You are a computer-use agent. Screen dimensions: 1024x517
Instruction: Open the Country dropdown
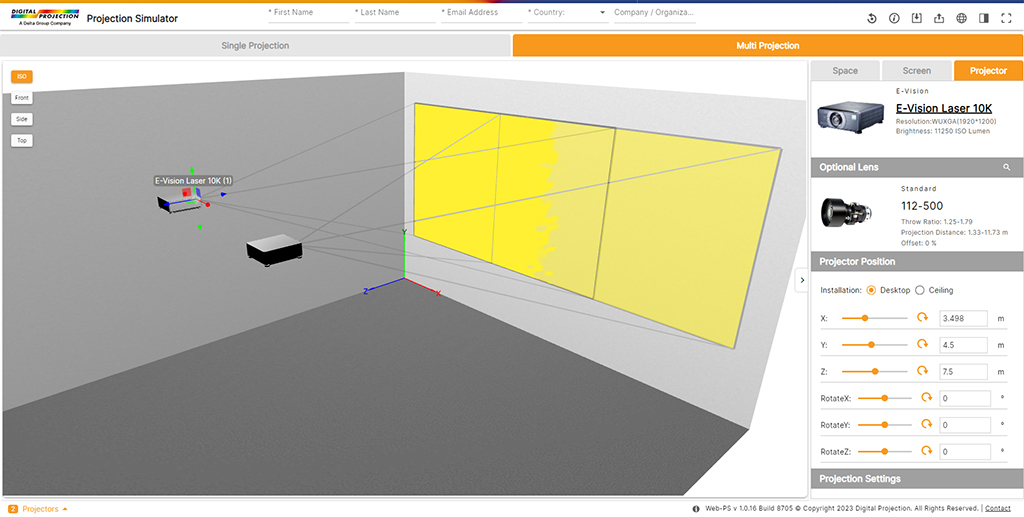click(x=567, y=13)
